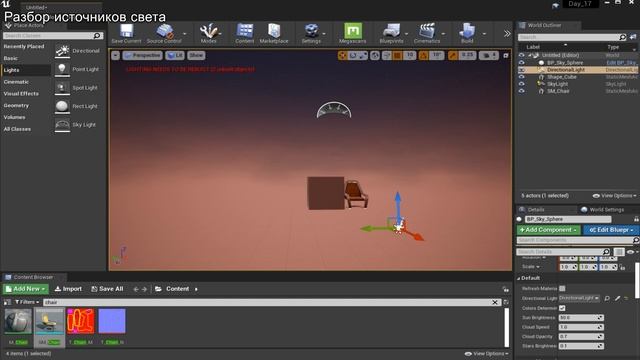Open Source Control from toolbar
The width and height of the screenshot is (640, 360).
[164, 33]
